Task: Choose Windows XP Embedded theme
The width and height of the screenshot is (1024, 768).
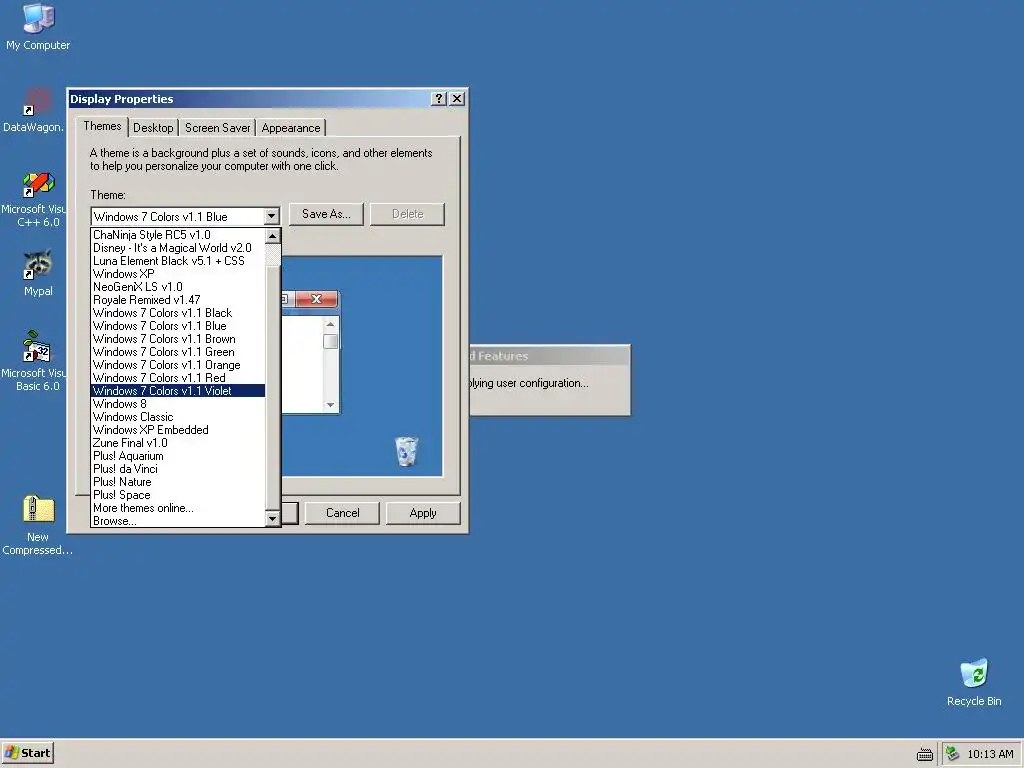Action: [x=178, y=430]
